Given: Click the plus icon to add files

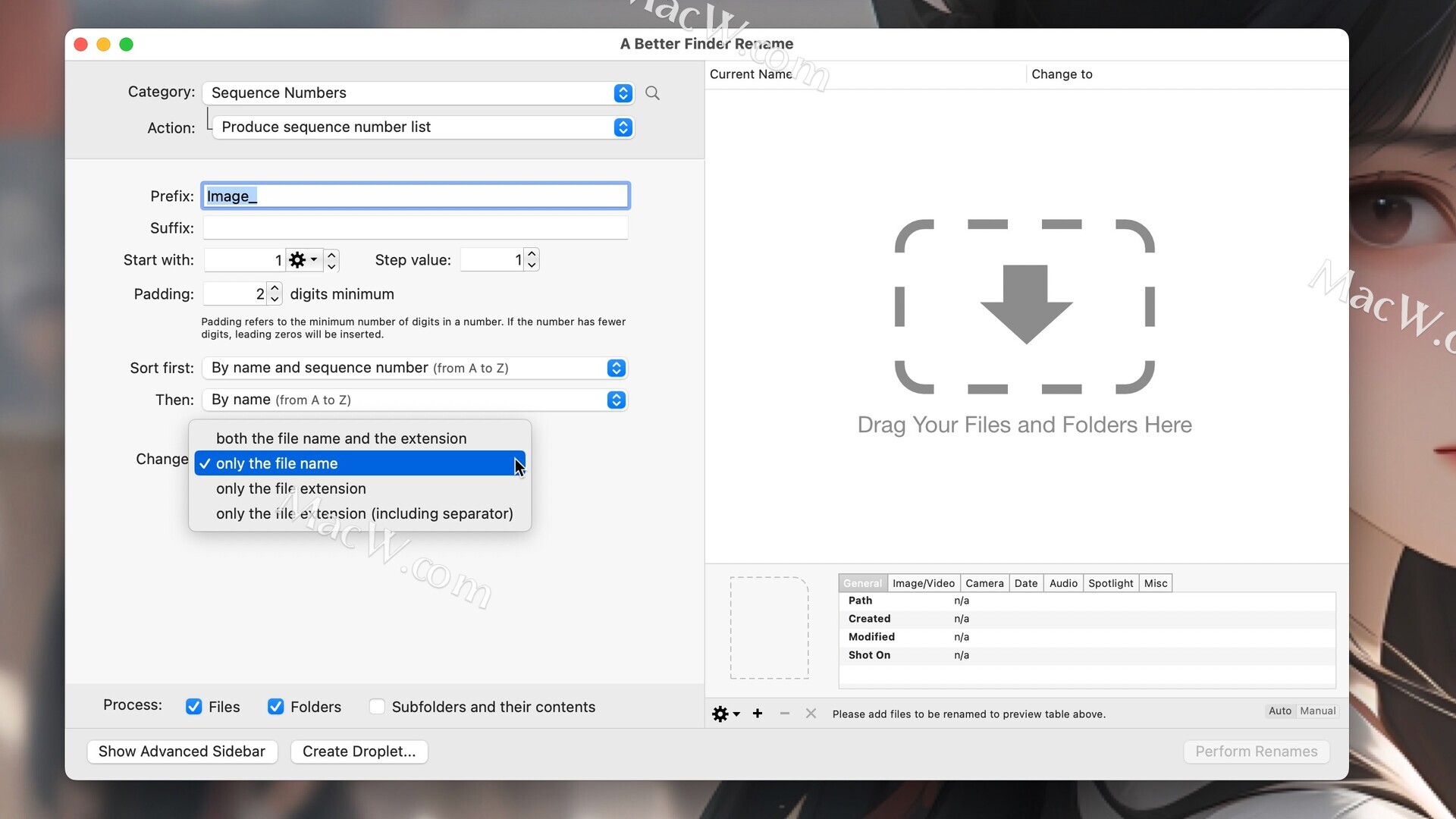Looking at the screenshot, I should point(758,714).
